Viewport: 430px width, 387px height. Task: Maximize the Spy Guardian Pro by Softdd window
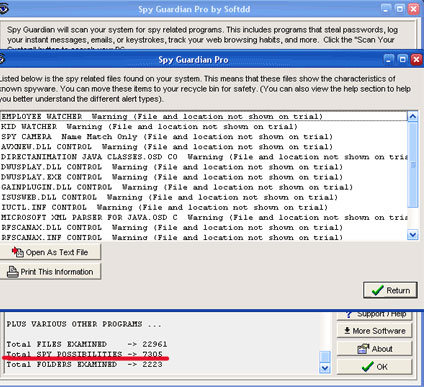[x=400, y=9]
